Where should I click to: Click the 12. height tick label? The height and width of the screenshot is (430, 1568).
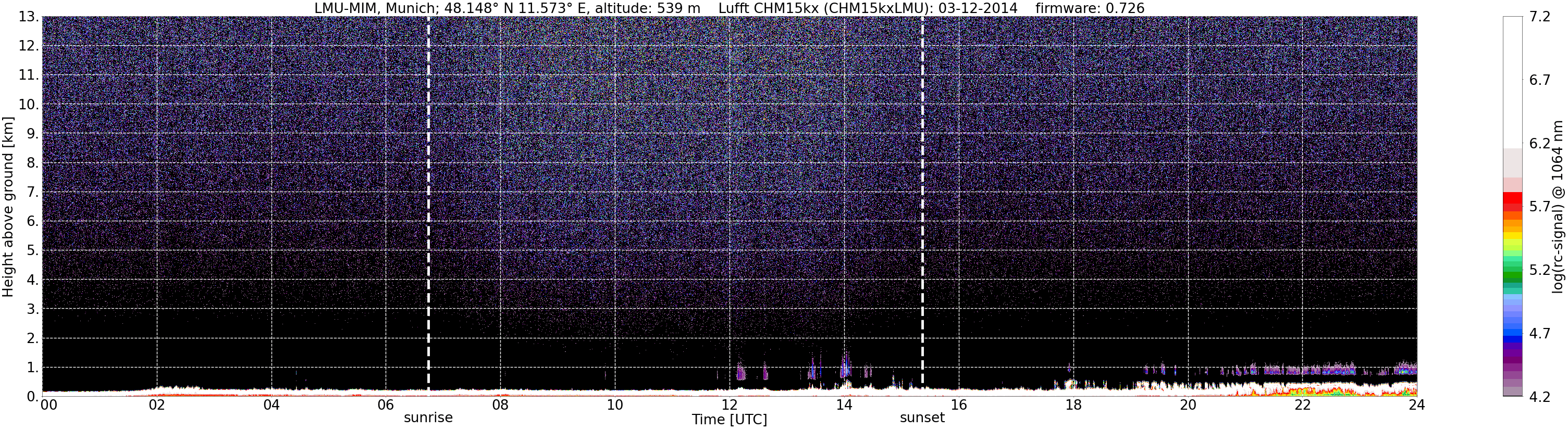(29, 46)
